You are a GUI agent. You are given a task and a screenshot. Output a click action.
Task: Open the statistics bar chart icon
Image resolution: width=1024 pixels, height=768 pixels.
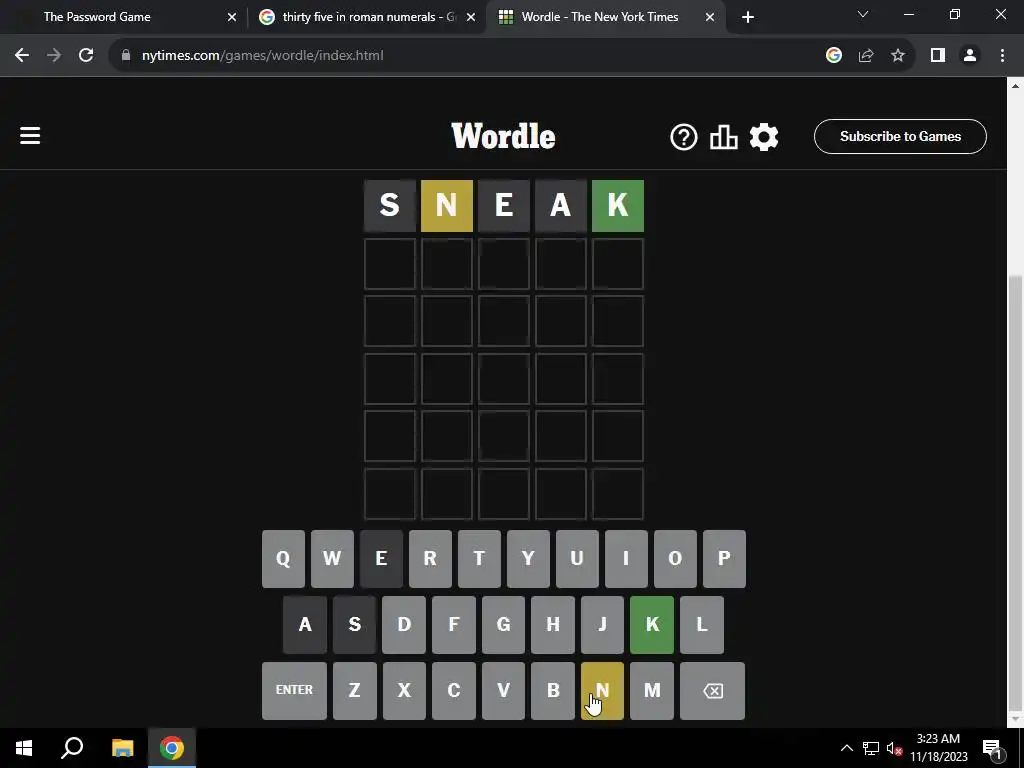click(x=724, y=137)
